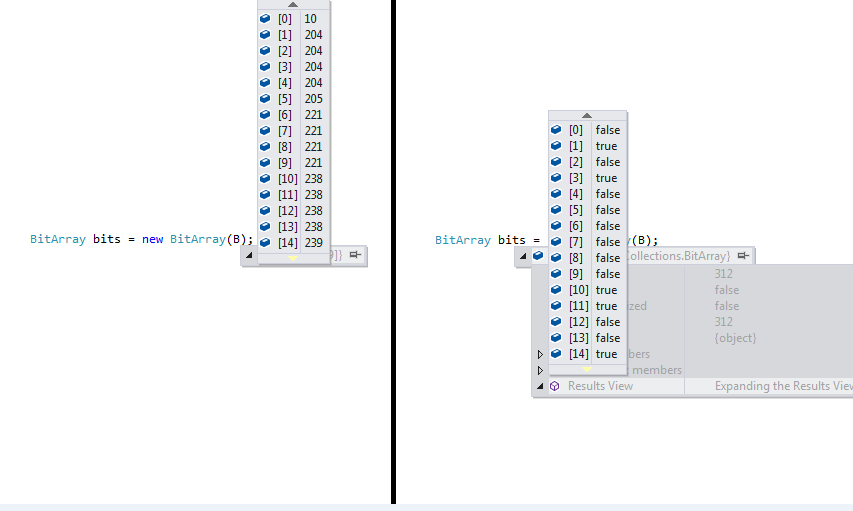Select the Results View row

[x=693, y=386]
